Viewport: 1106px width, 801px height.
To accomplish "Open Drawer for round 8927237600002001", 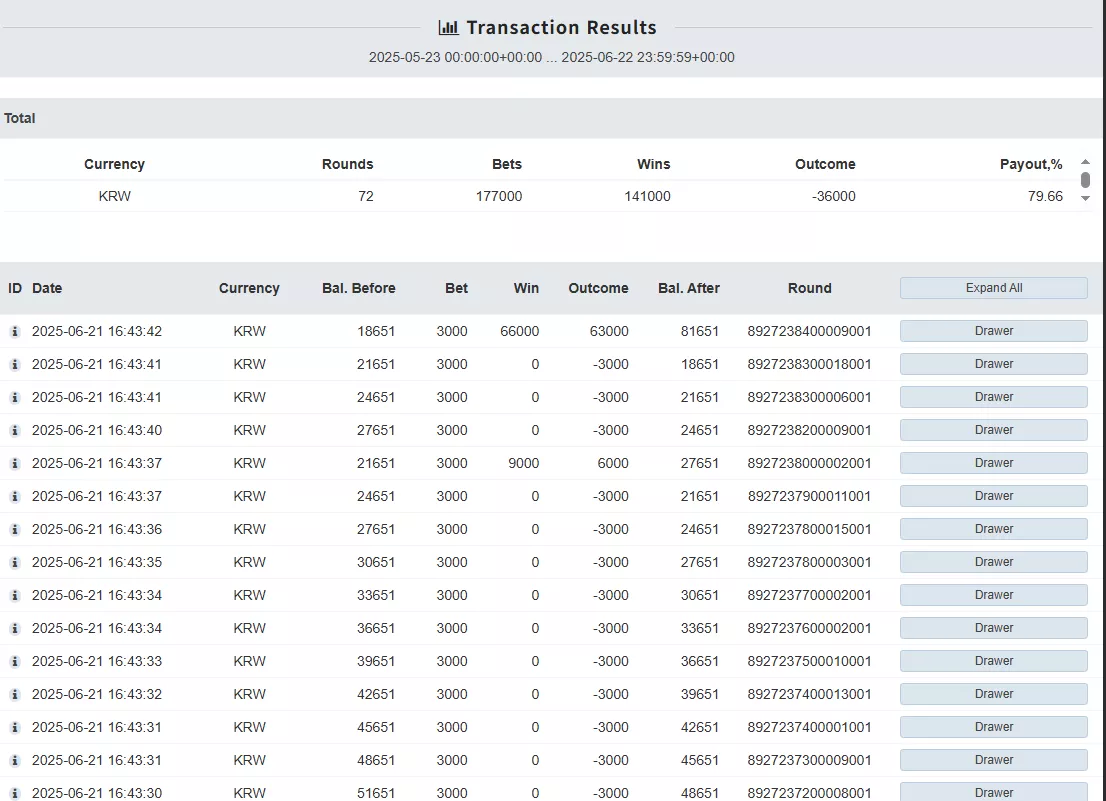I will pyautogui.click(x=993, y=628).
